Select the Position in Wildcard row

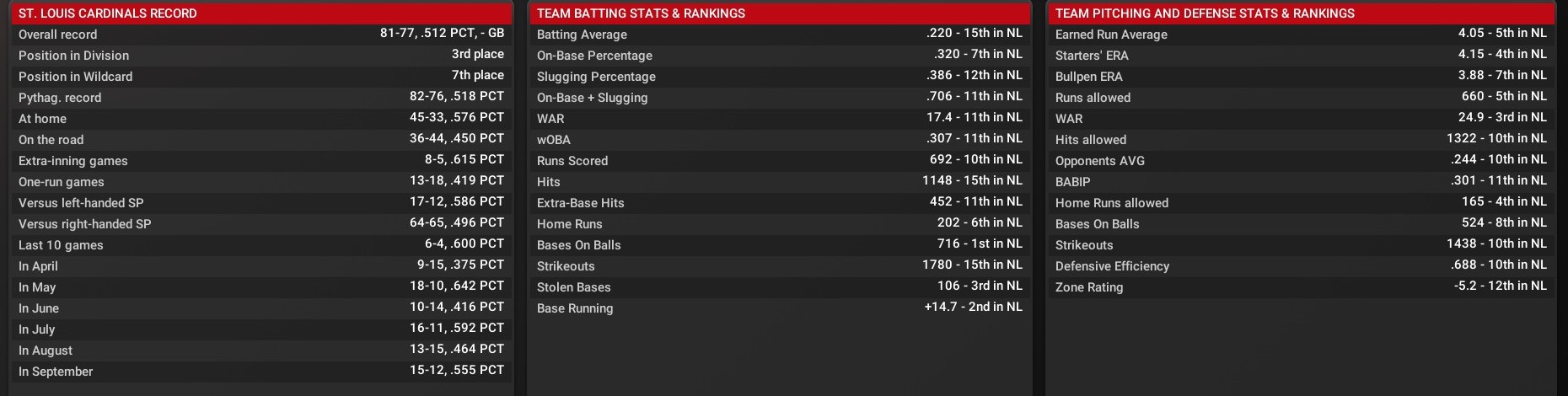(261, 77)
